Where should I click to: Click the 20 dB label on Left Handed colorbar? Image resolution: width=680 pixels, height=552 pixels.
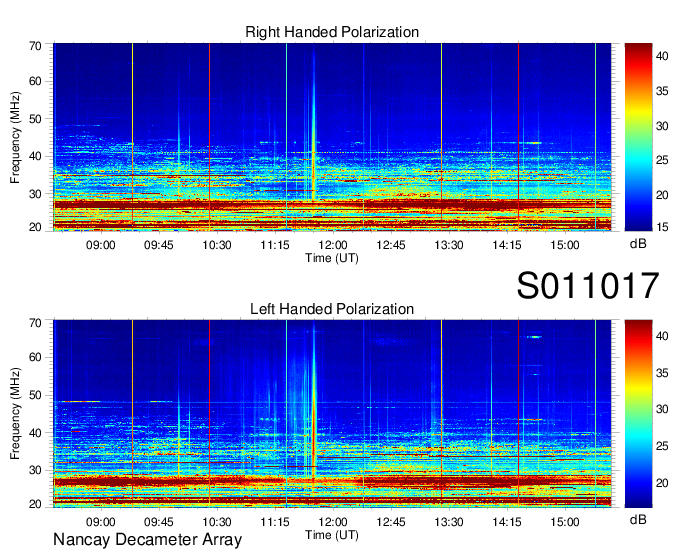[662, 483]
